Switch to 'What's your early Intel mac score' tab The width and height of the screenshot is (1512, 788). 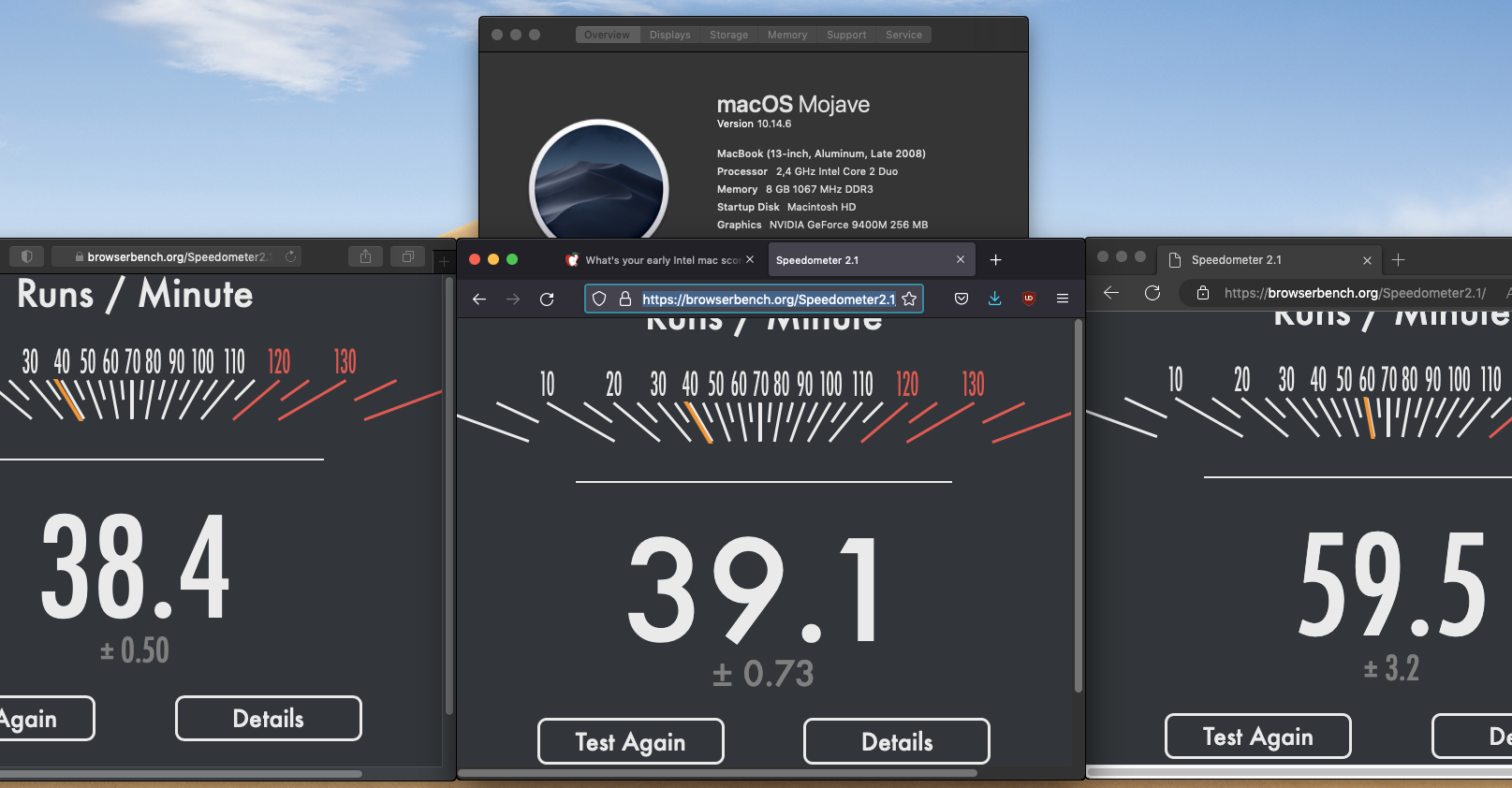pyautogui.click(x=661, y=260)
